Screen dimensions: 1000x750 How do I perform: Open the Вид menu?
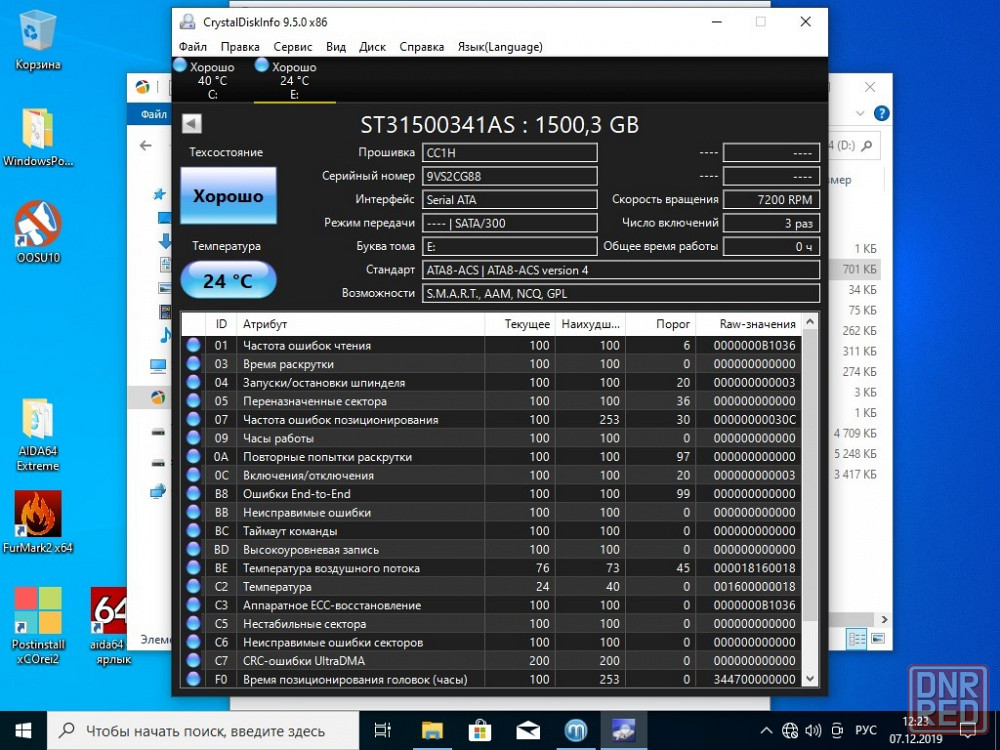pos(335,47)
